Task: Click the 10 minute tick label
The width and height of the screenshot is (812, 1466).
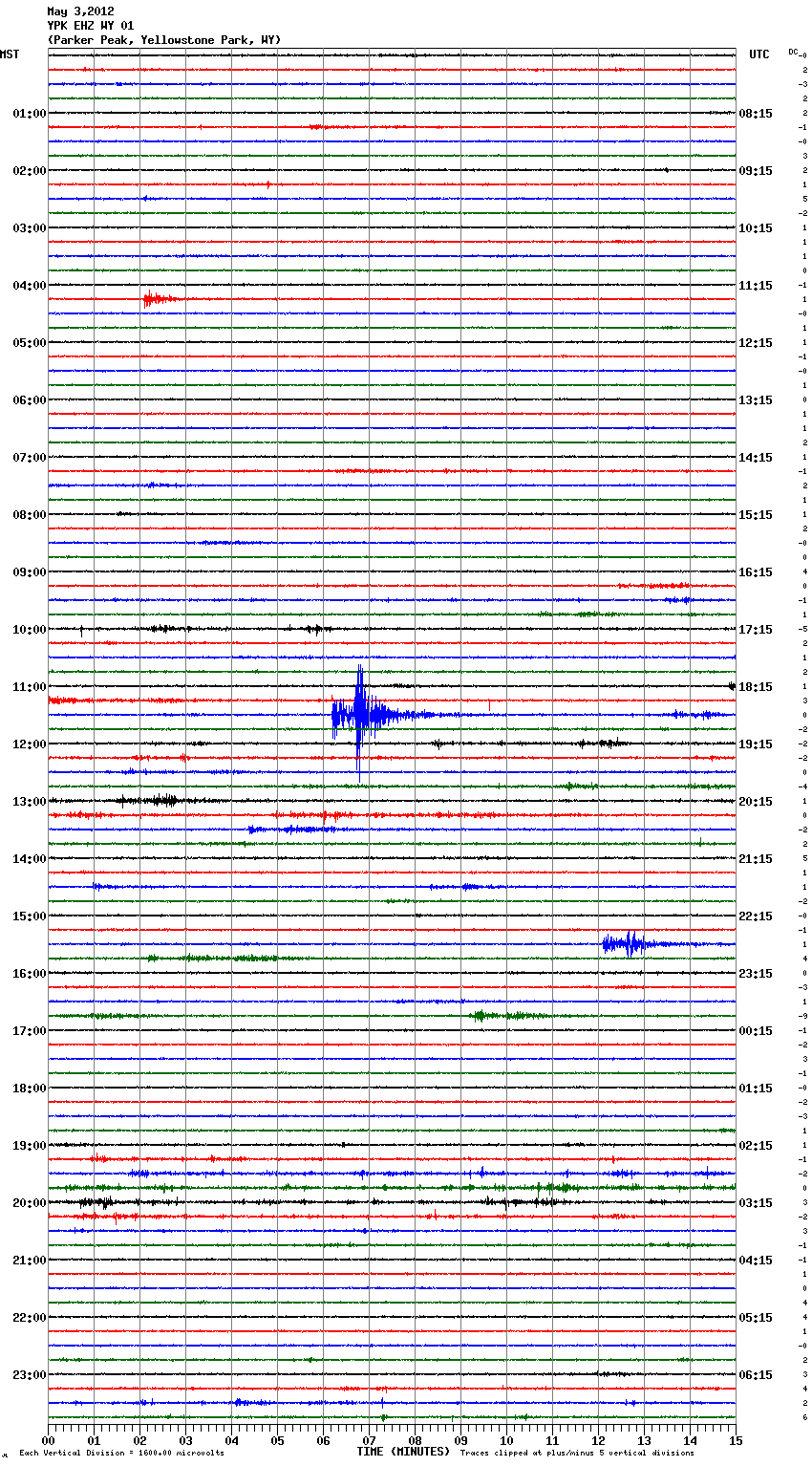Action: point(506,1440)
